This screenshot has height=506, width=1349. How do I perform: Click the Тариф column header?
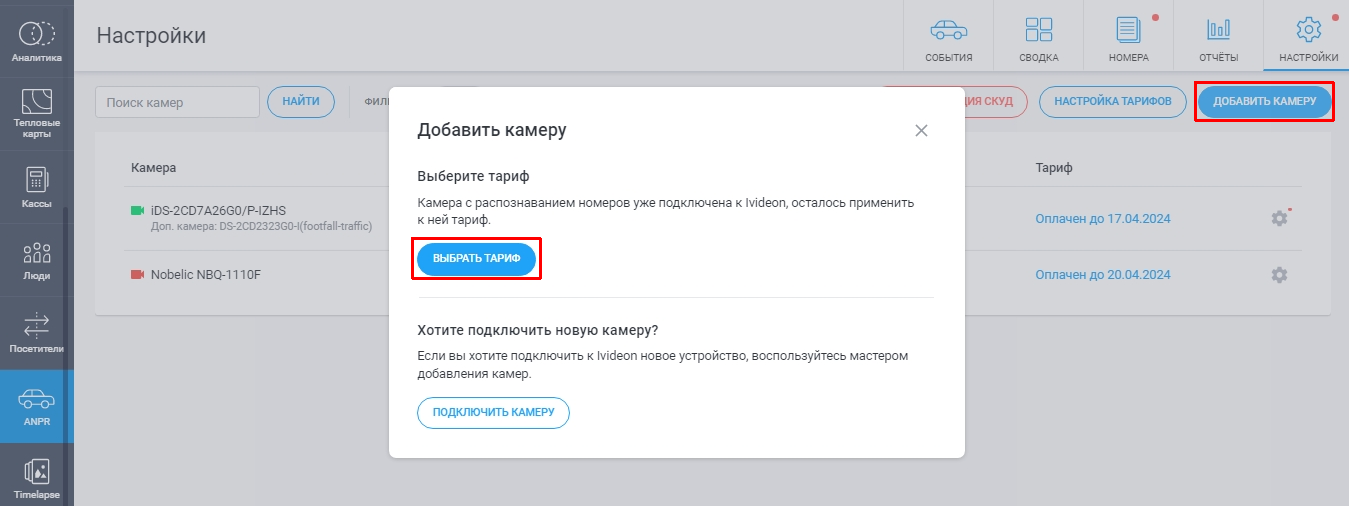[1054, 167]
